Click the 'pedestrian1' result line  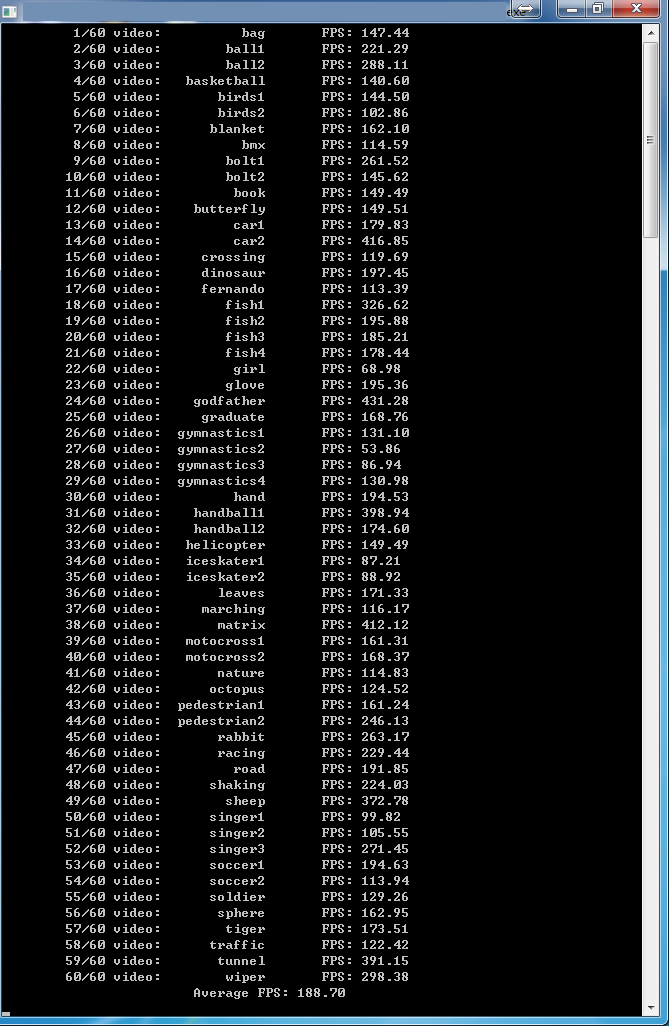click(237, 705)
